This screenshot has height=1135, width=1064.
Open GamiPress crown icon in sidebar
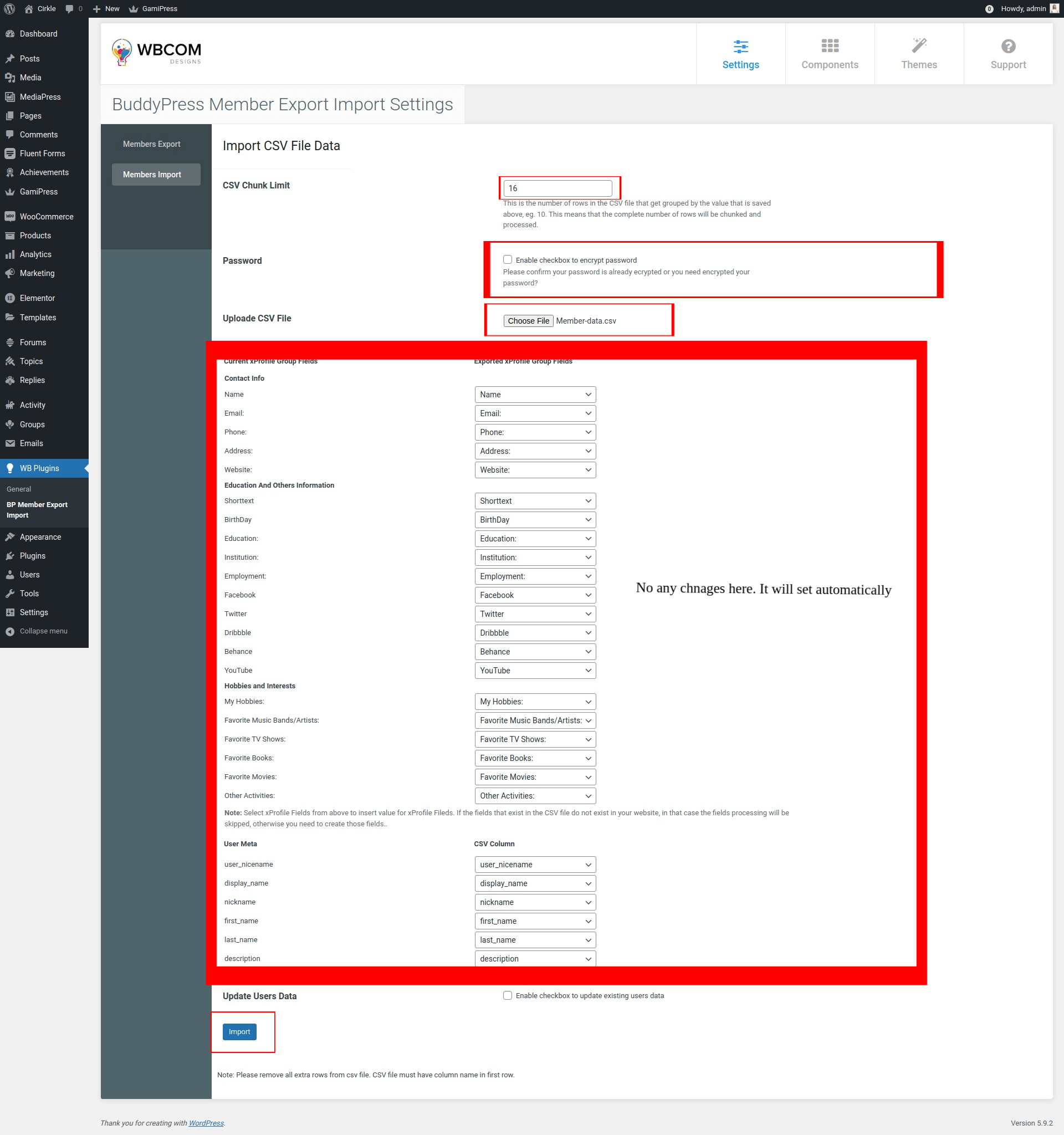point(10,192)
